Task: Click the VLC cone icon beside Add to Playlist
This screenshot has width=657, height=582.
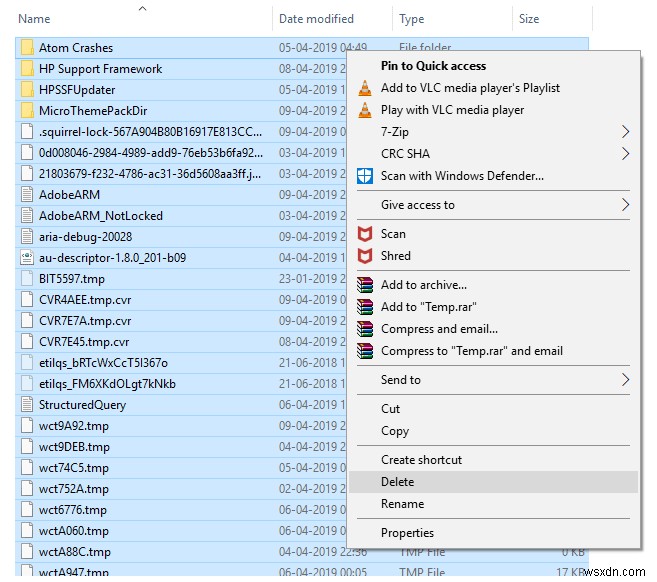Action: click(365, 88)
